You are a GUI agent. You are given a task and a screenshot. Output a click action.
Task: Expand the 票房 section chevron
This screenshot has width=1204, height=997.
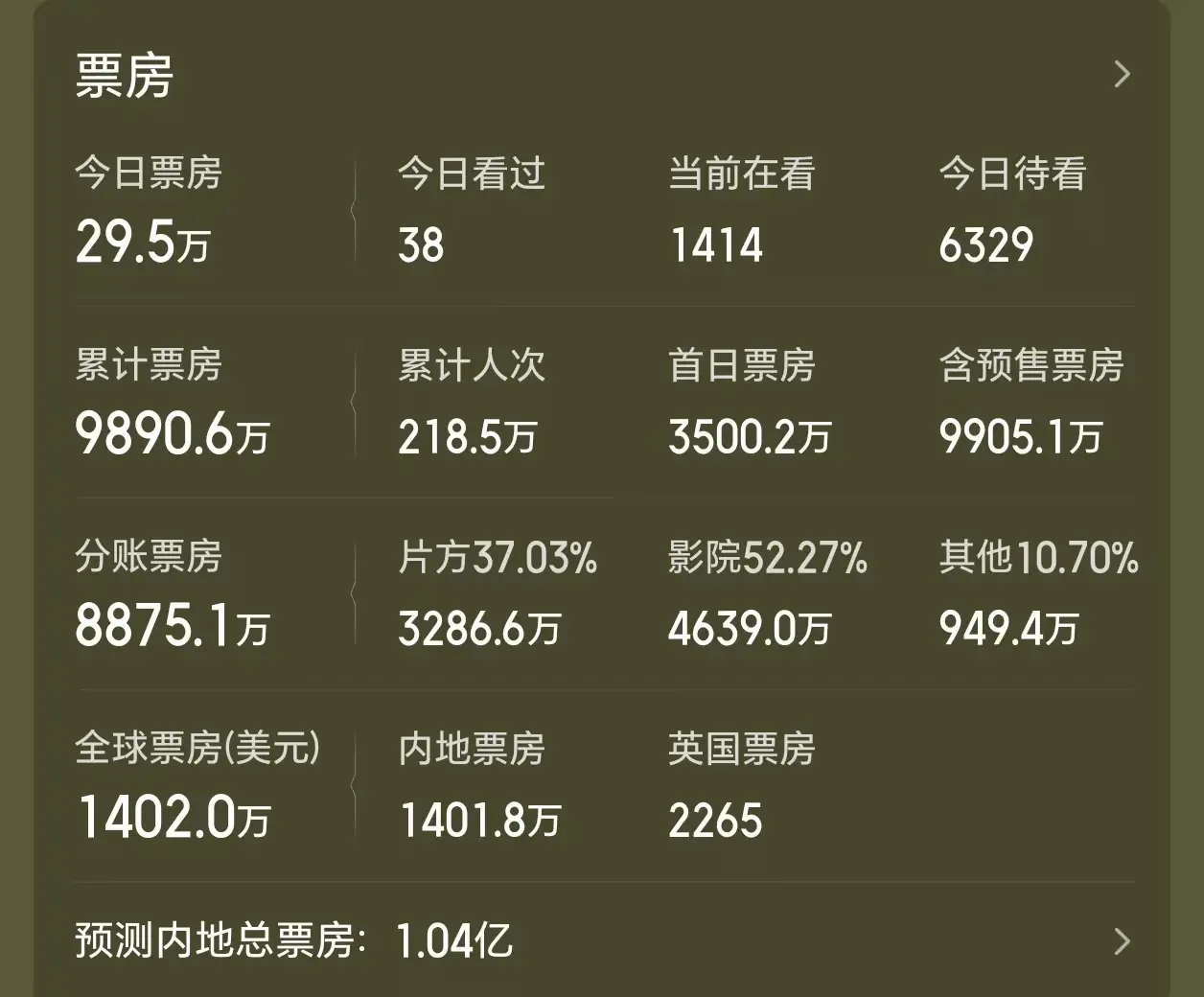[x=1122, y=75]
